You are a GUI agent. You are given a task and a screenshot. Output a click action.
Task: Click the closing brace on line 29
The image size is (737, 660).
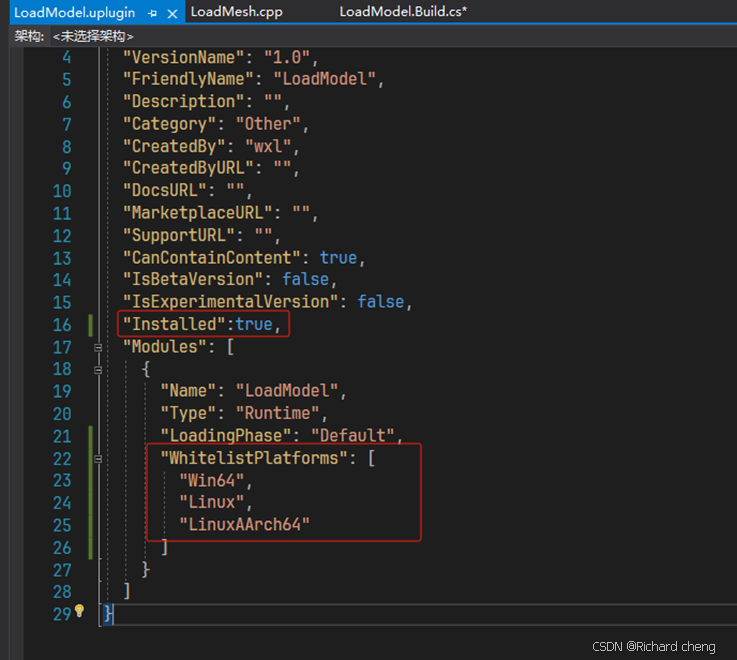[108, 614]
